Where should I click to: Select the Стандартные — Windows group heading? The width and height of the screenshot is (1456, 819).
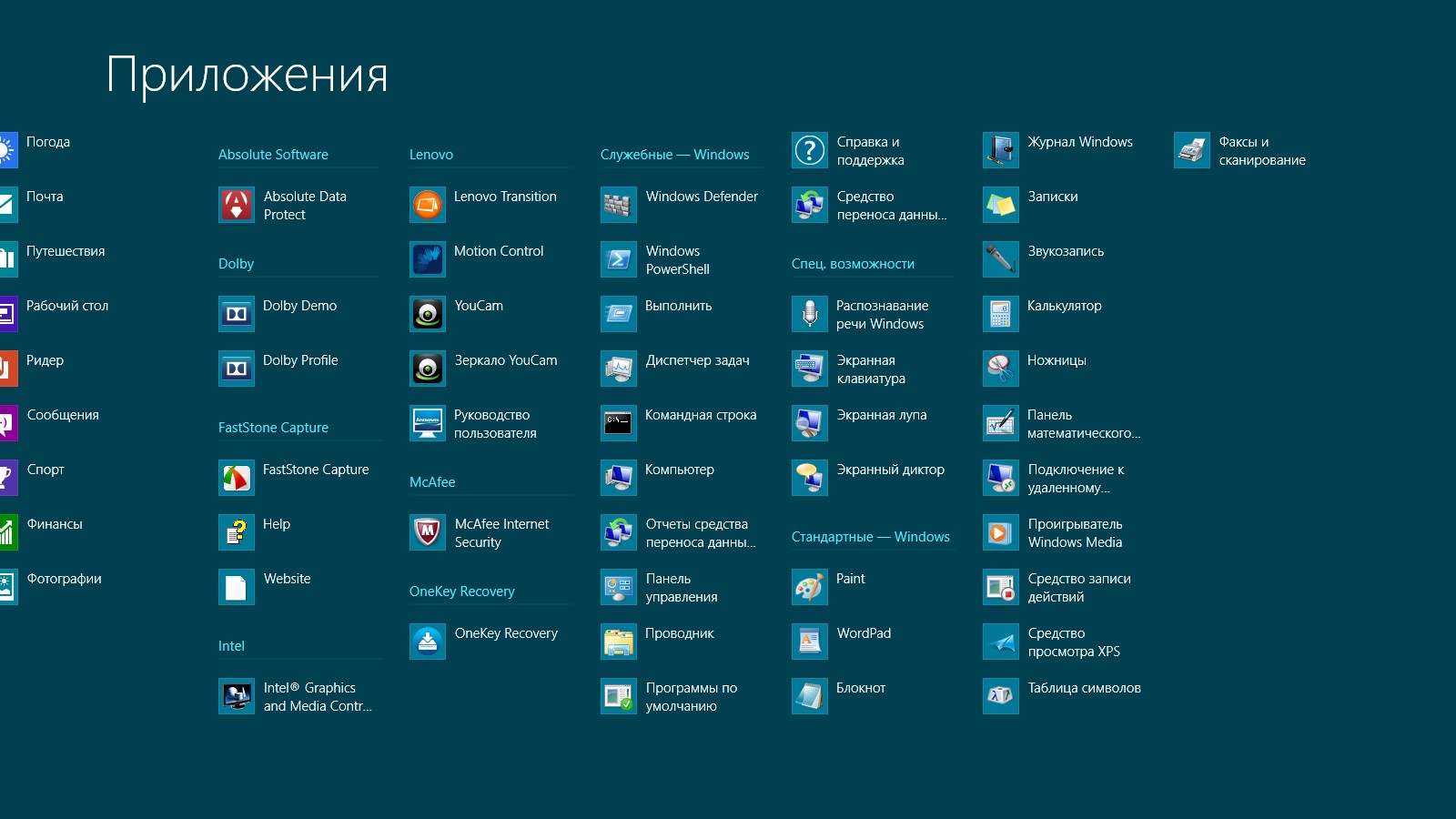pyautogui.click(x=870, y=537)
